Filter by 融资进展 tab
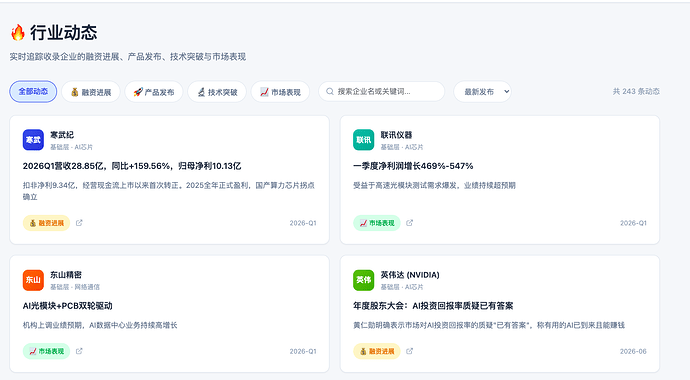Screen dimensions: 690x380 point(91,92)
